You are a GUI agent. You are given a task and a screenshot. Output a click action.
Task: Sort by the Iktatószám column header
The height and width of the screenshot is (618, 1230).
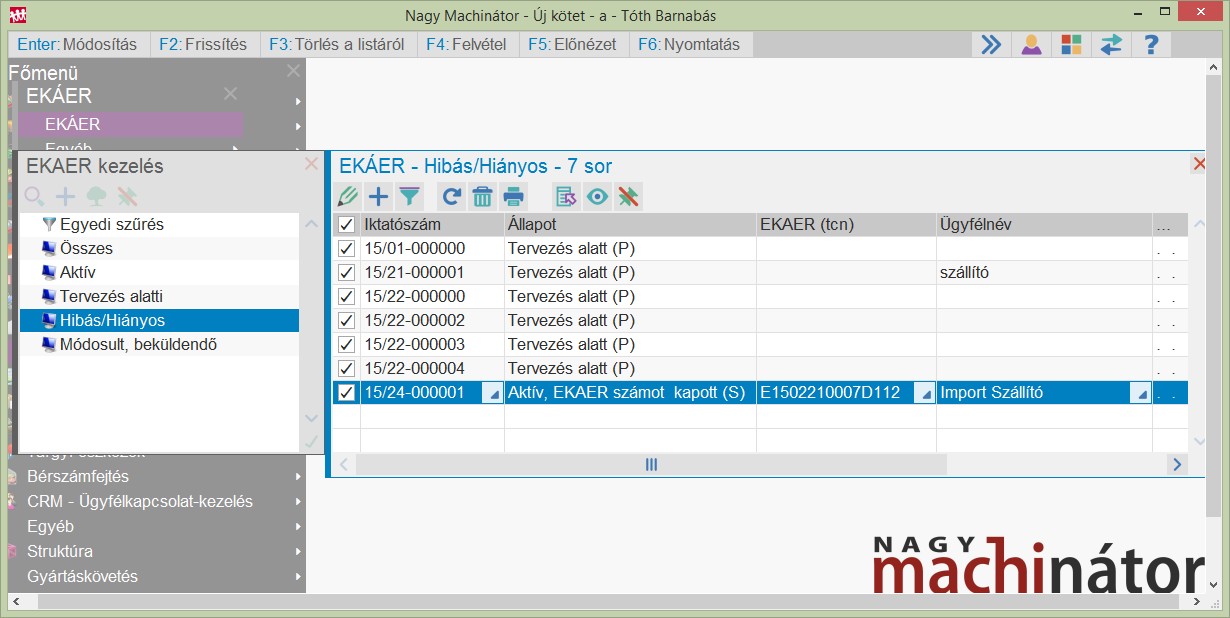(432, 225)
